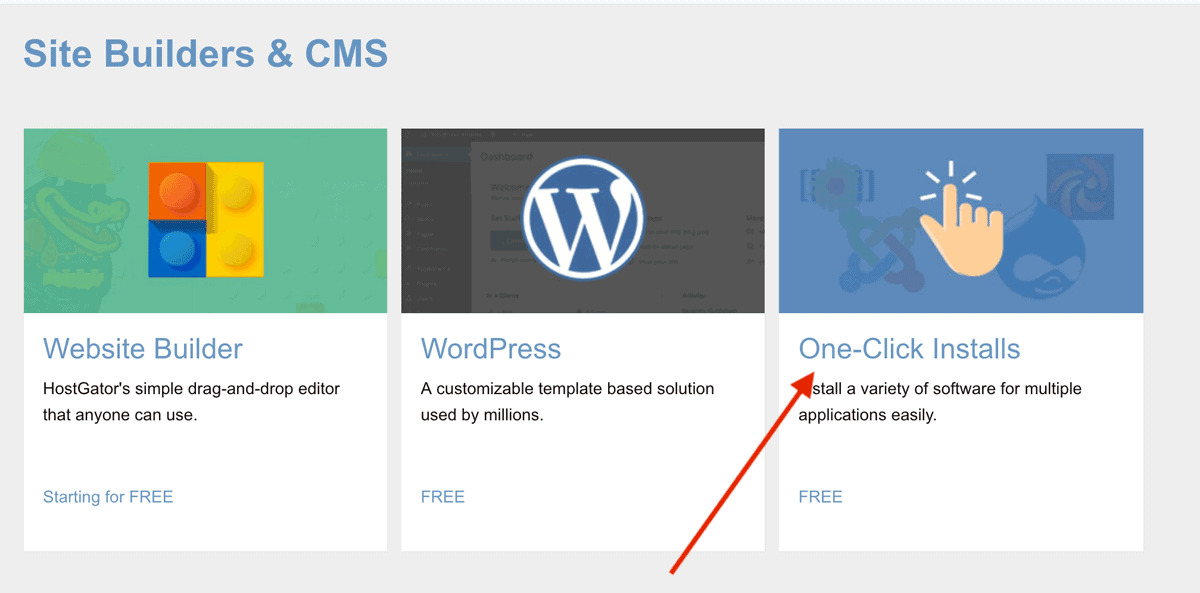Open the One-Click Installs title link
This screenshot has width=1200, height=593.
tap(909, 349)
